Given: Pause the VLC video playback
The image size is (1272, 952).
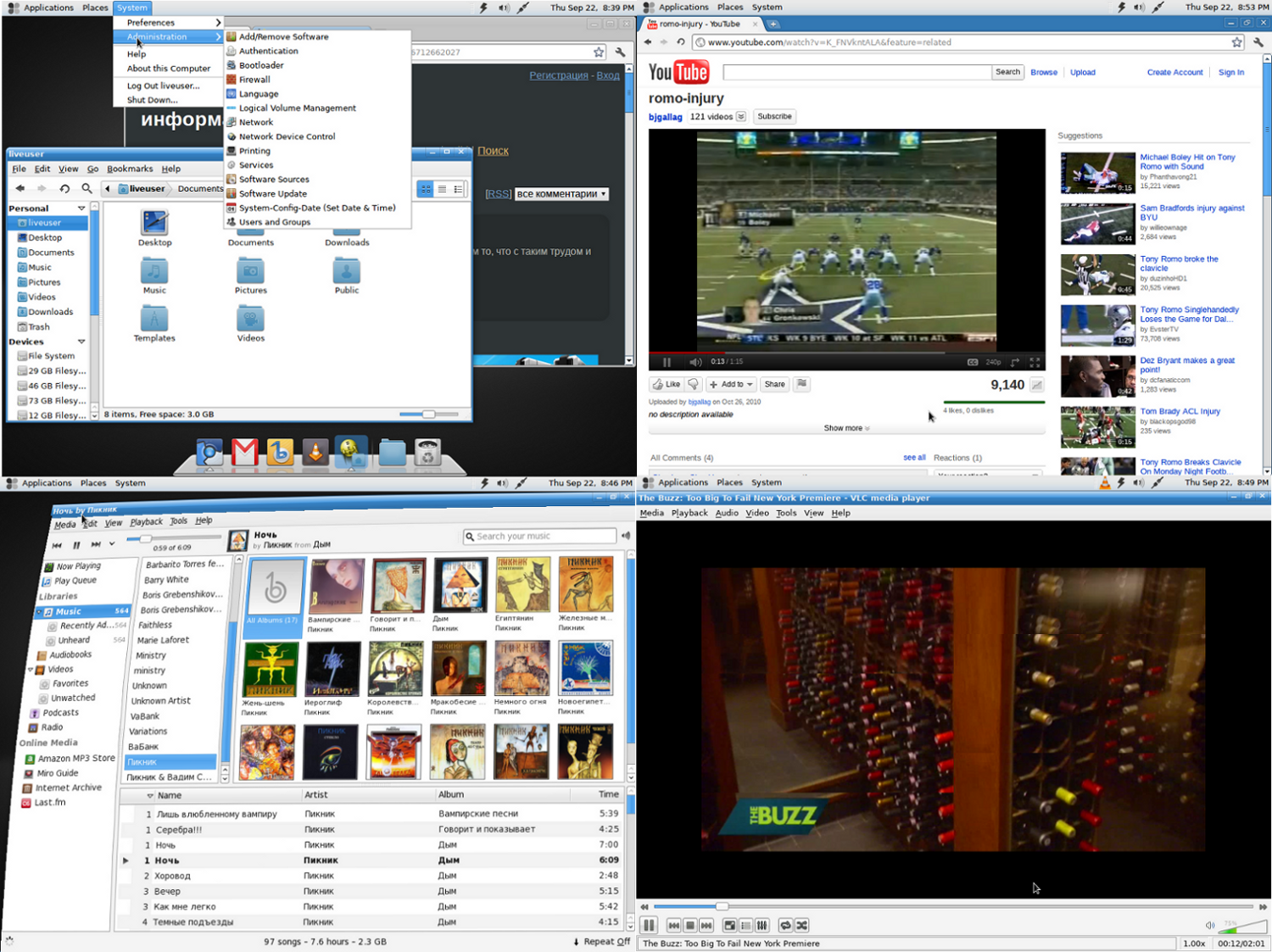Looking at the screenshot, I should point(649,925).
